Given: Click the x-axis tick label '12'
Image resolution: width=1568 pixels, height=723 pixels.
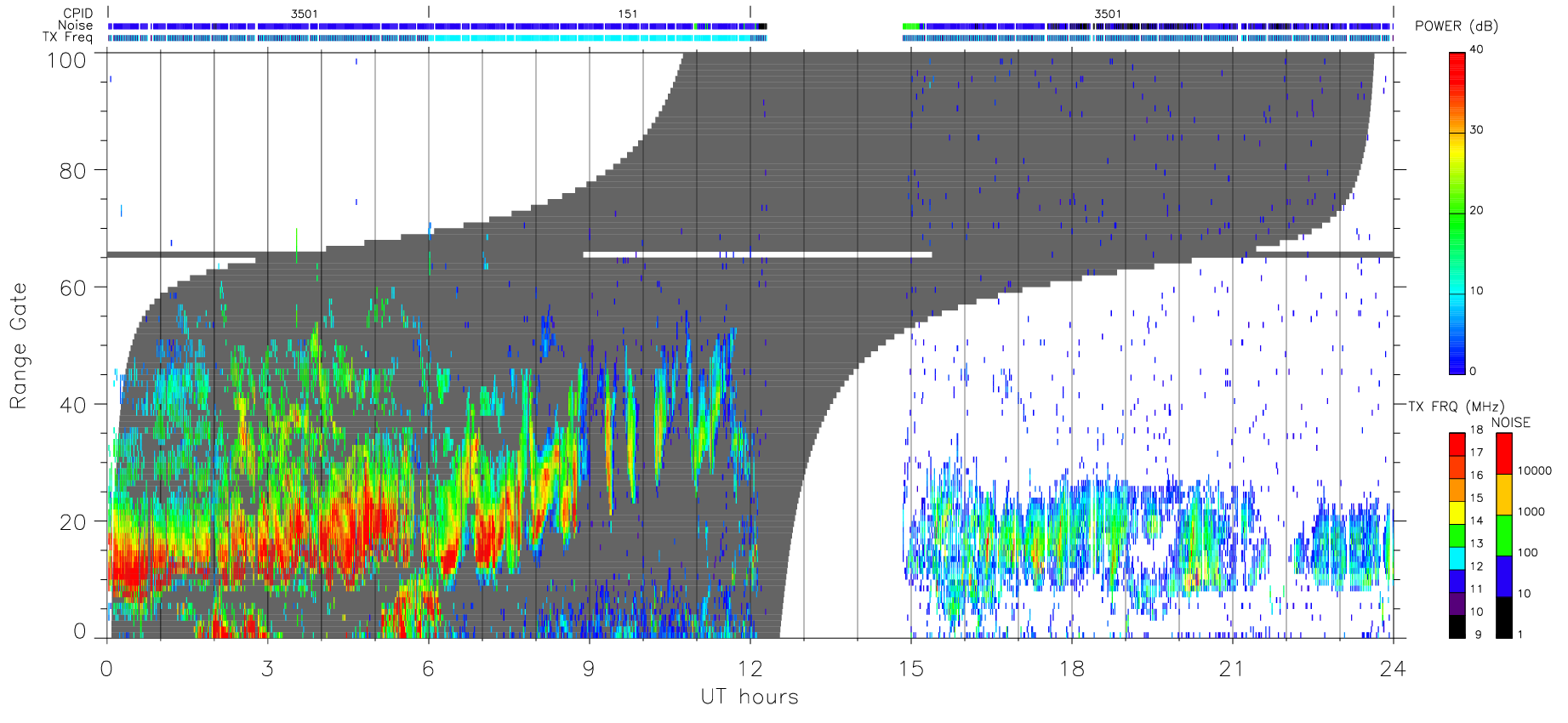Looking at the screenshot, I should [750, 669].
